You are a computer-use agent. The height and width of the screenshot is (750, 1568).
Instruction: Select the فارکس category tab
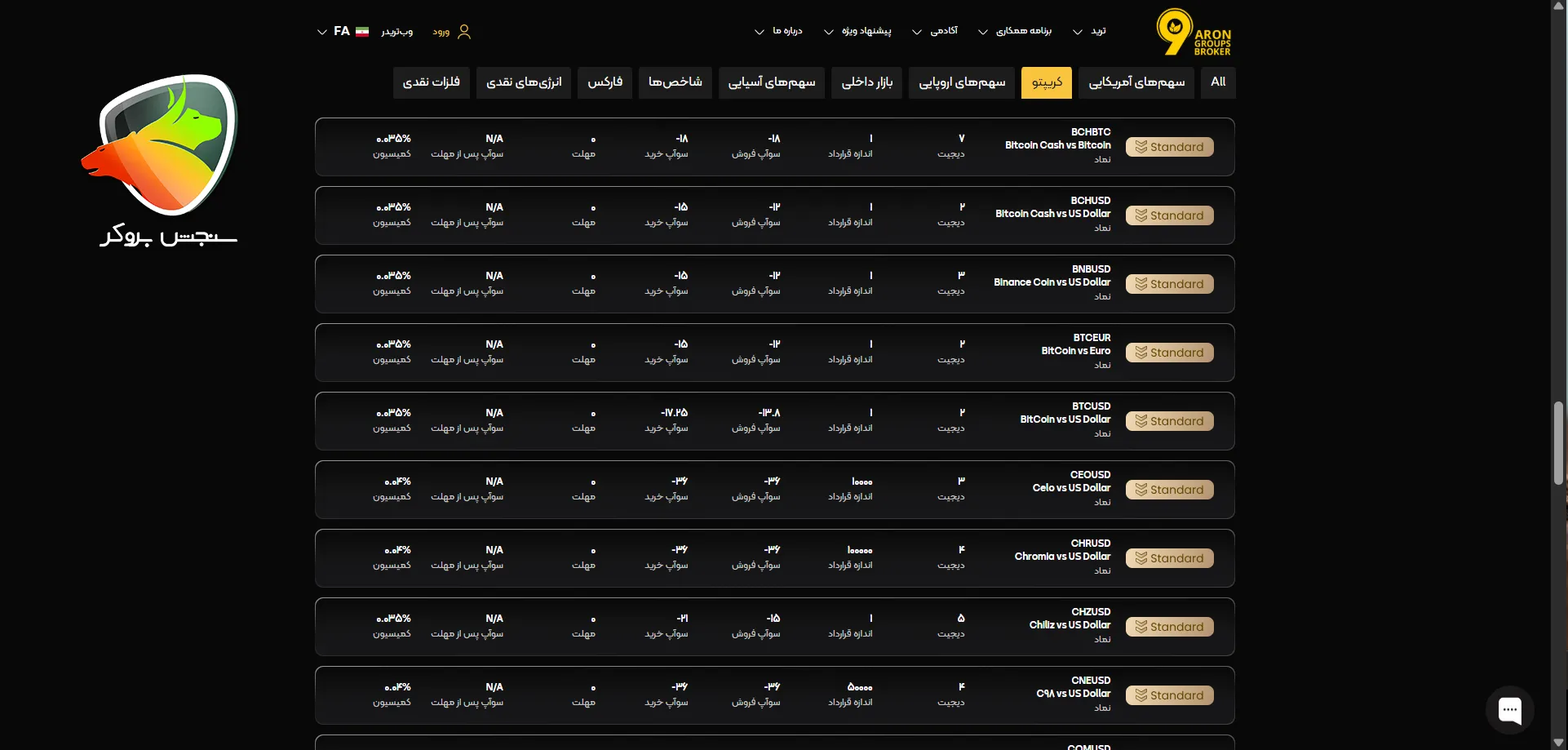(605, 82)
